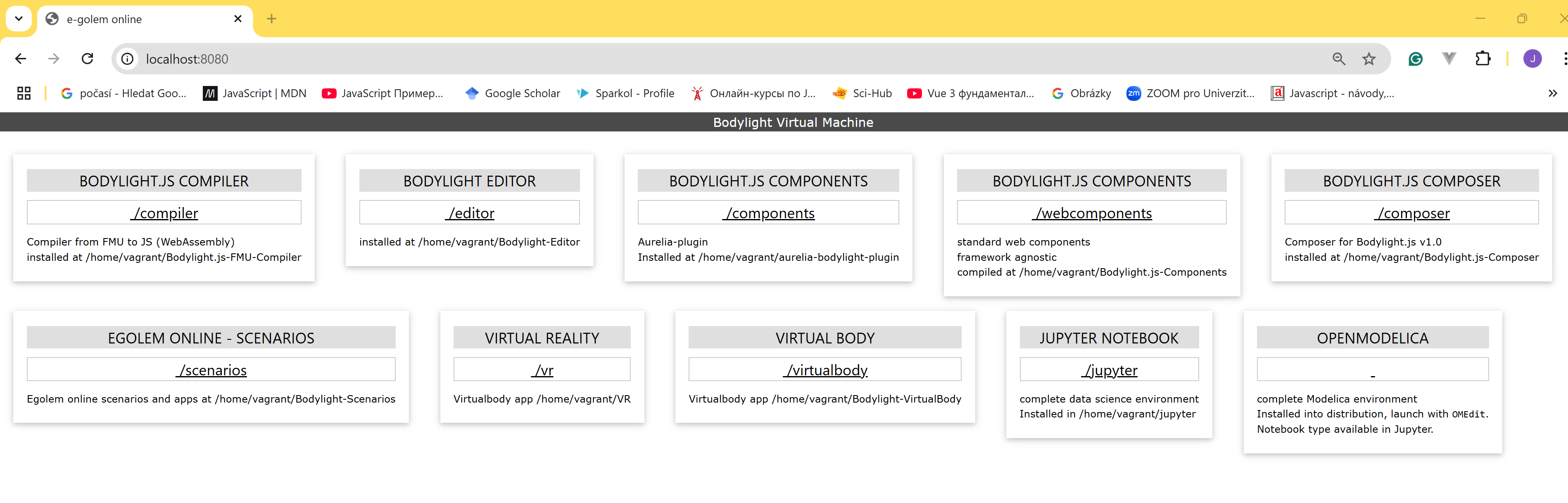Open the Sci-Hub bookmark
Viewport: 1568px width, 503px height.
[862, 93]
